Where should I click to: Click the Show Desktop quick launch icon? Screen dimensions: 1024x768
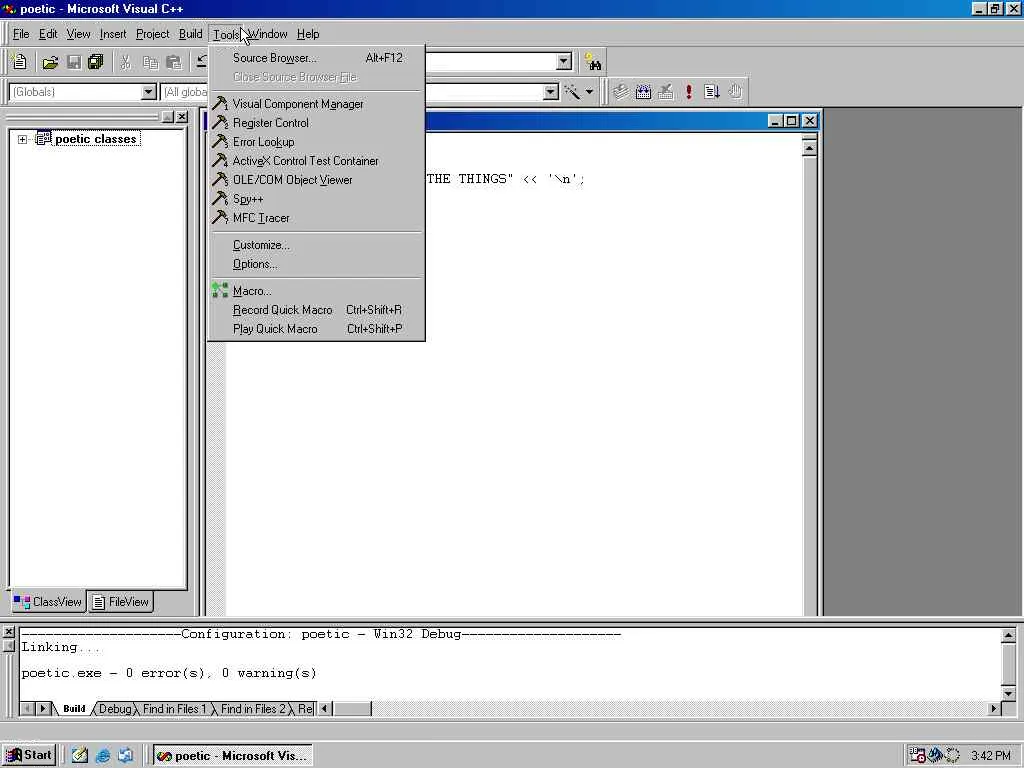(x=80, y=756)
